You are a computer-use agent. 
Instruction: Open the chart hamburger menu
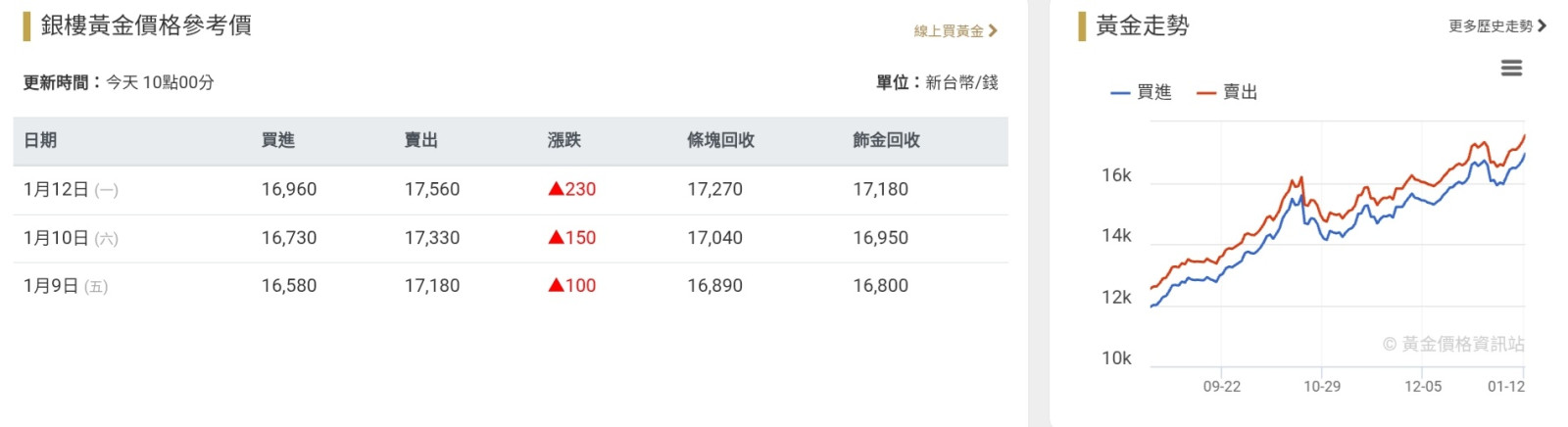[1511, 68]
